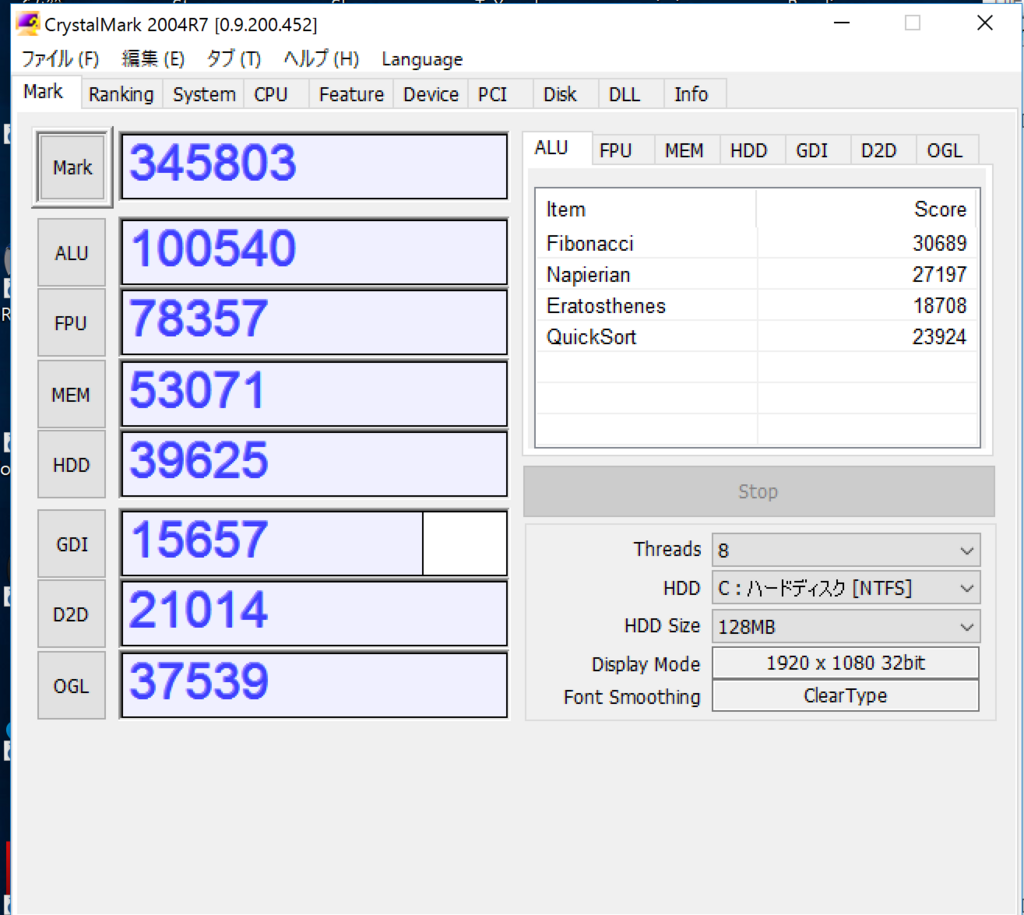The width and height of the screenshot is (1024, 915).
Task: Open the Language menu
Action: pos(422,59)
